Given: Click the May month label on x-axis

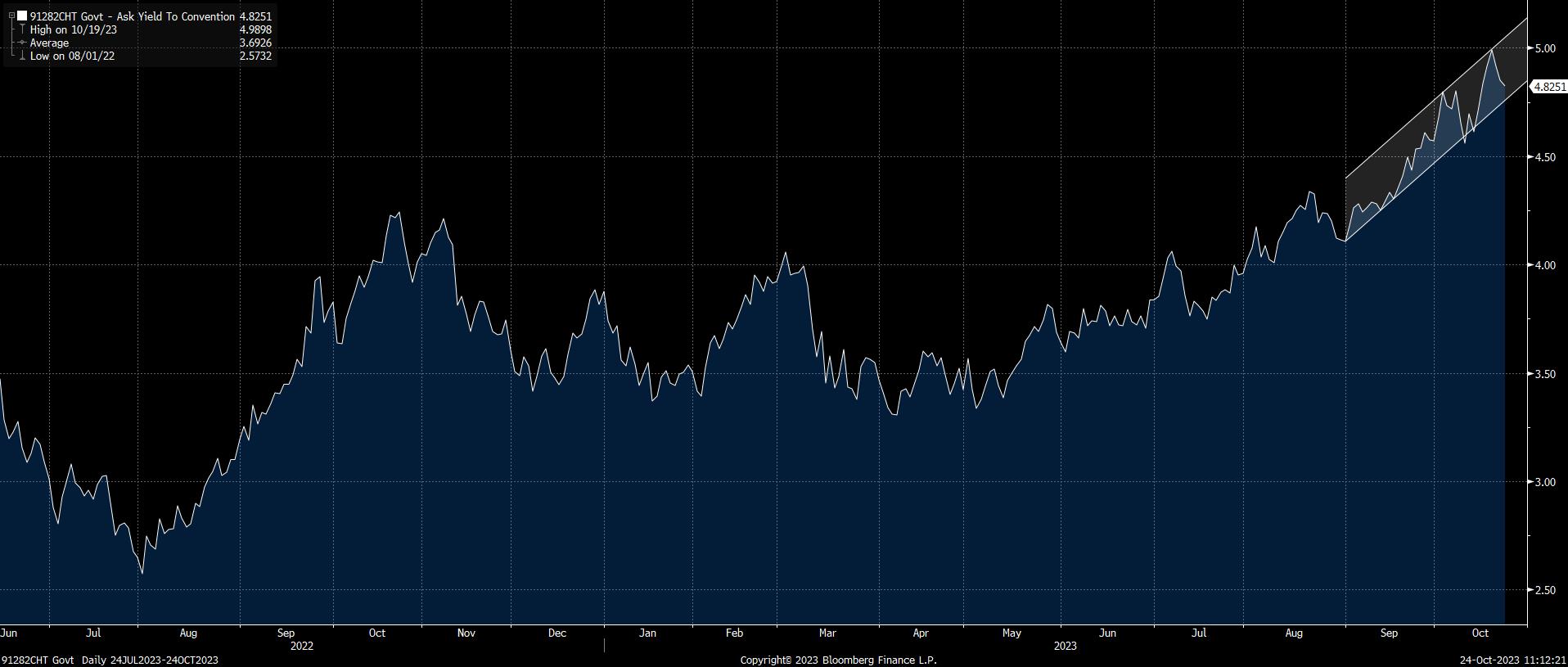Looking at the screenshot, I should 1012,633.
